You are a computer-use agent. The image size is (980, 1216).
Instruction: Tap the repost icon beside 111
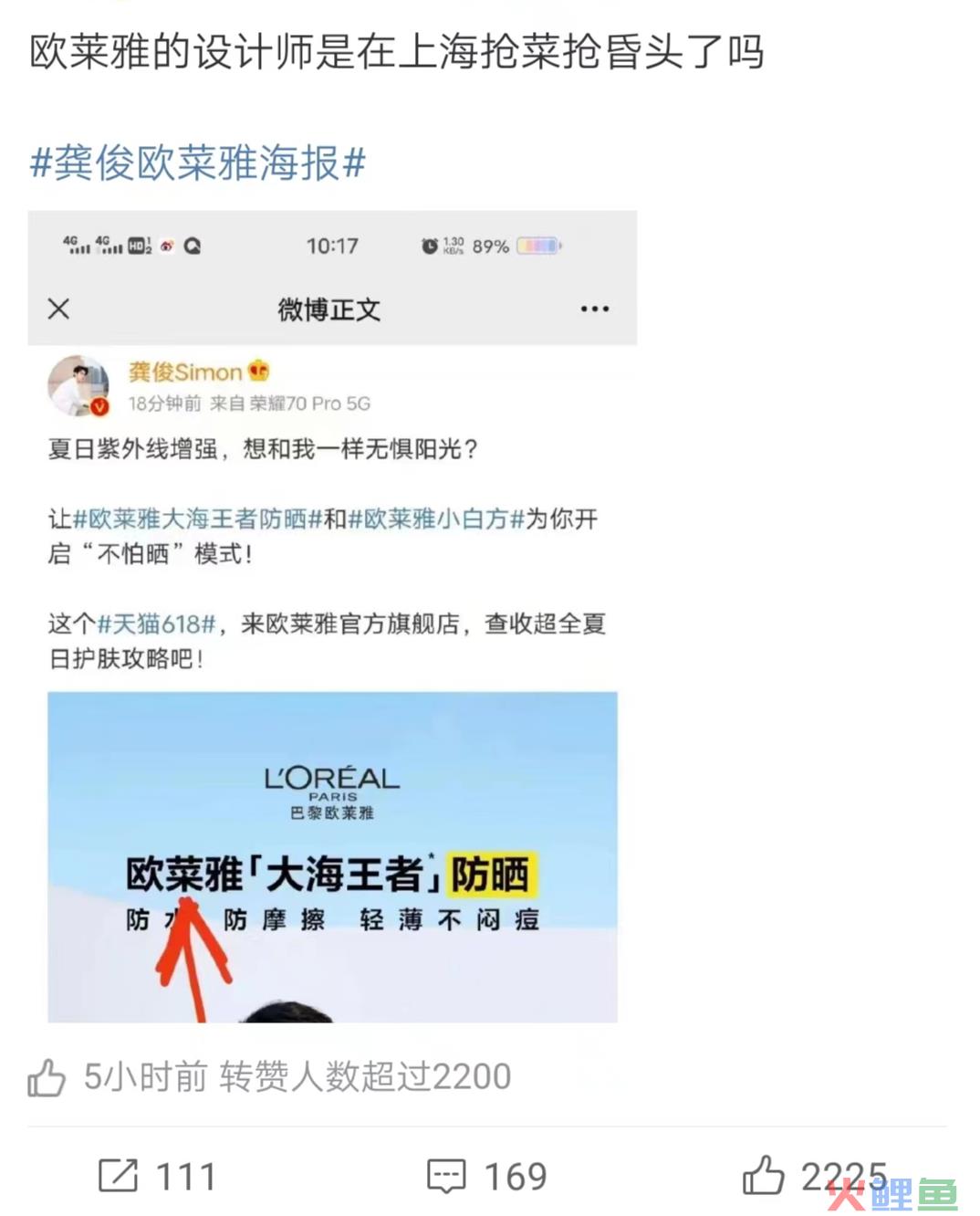click(118, 1175)
